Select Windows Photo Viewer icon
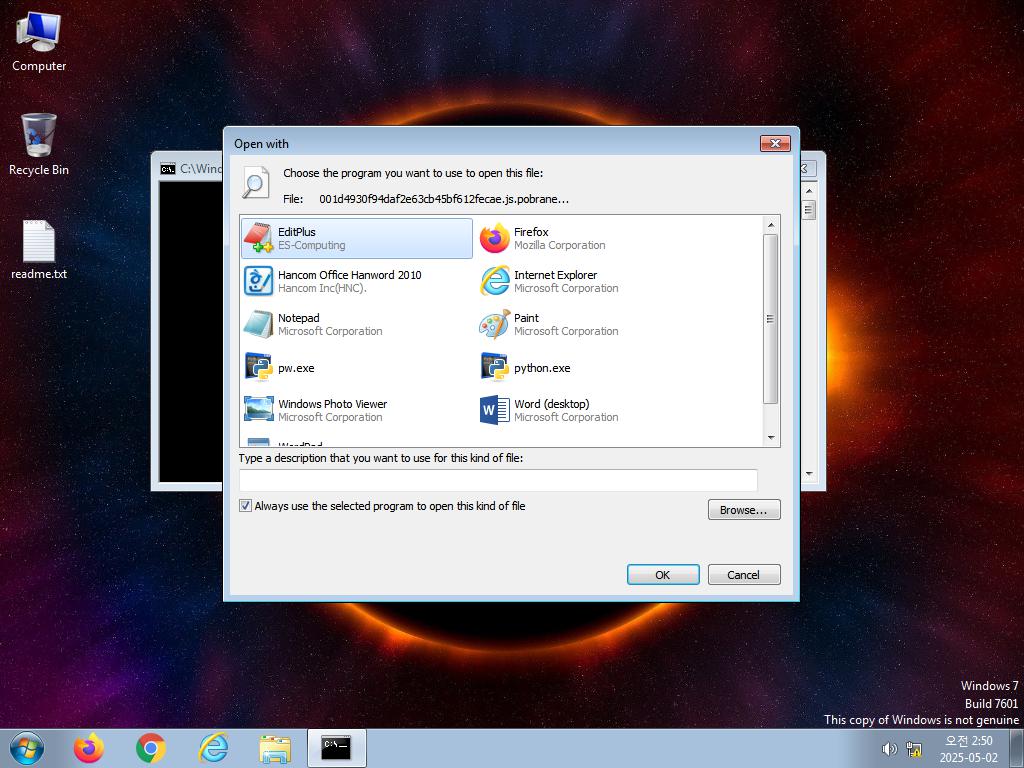The image size is (1024, 768). (258, 409)
